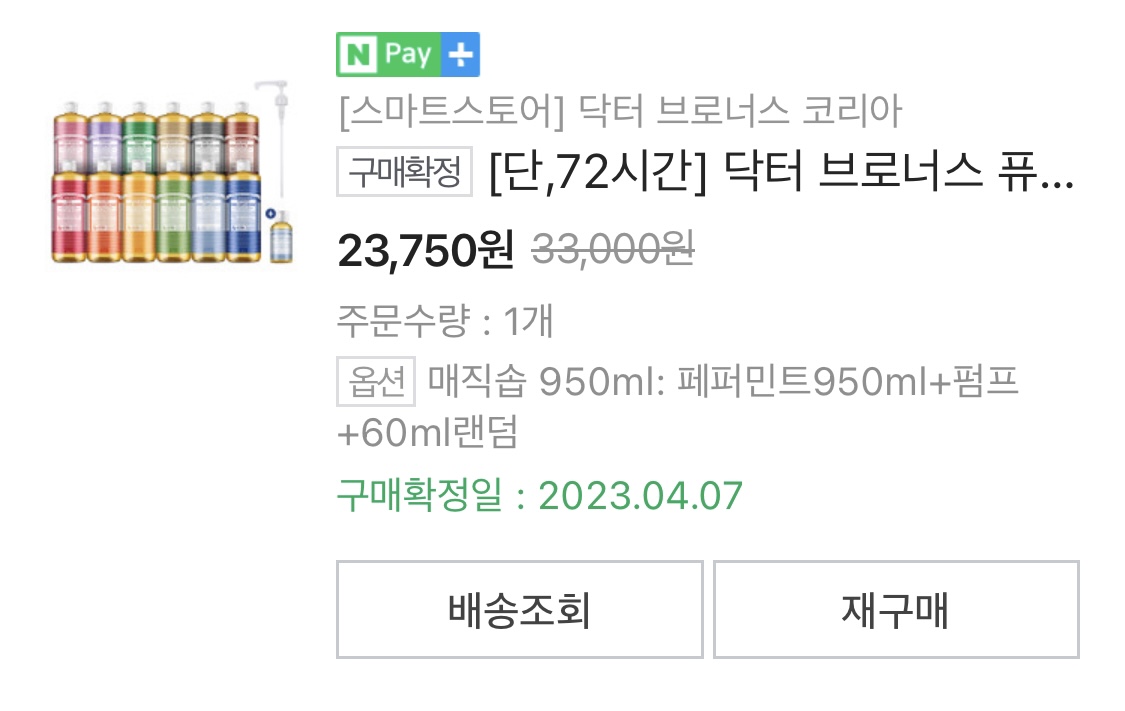Click the pump dispenser in the product image

(x=278, y=143)
